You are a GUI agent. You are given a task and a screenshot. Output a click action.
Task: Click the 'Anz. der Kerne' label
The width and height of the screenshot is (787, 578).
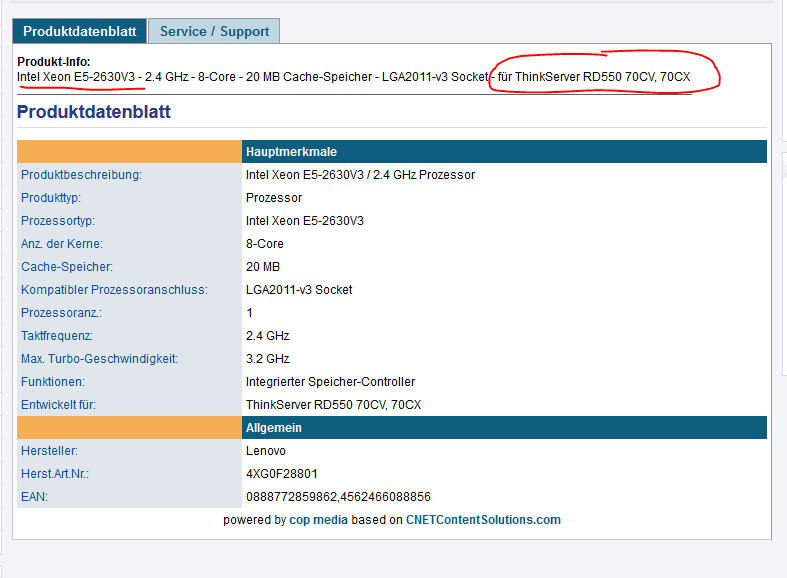[x=62, y=244]
